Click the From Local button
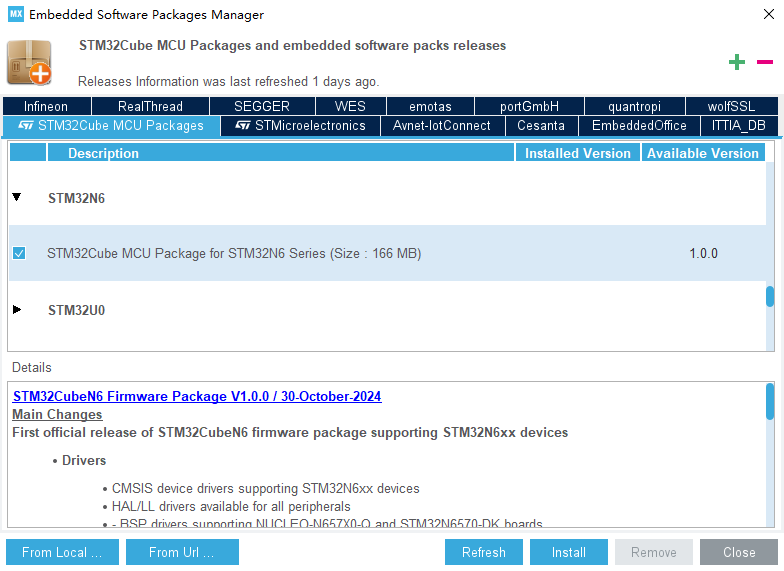This screenshot has height=571, width=784. coord(62,552)
